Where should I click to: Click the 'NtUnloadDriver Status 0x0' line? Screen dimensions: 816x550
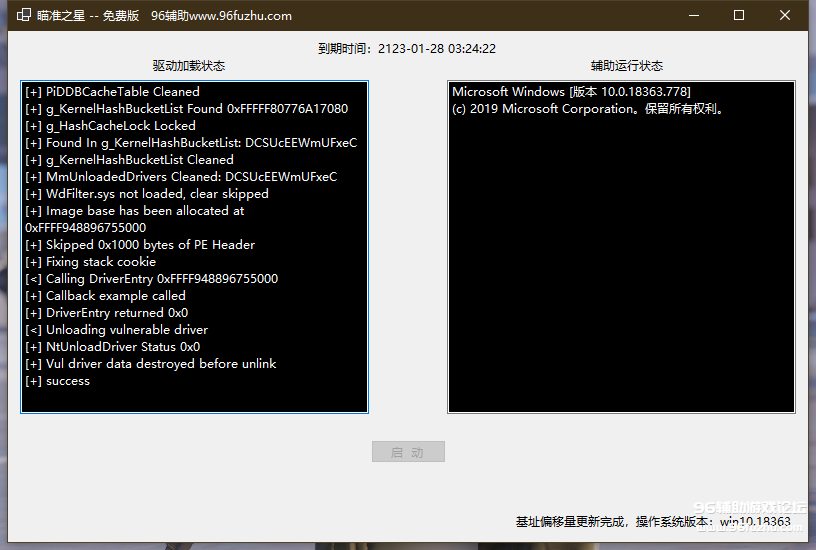(x=112, y=347)
